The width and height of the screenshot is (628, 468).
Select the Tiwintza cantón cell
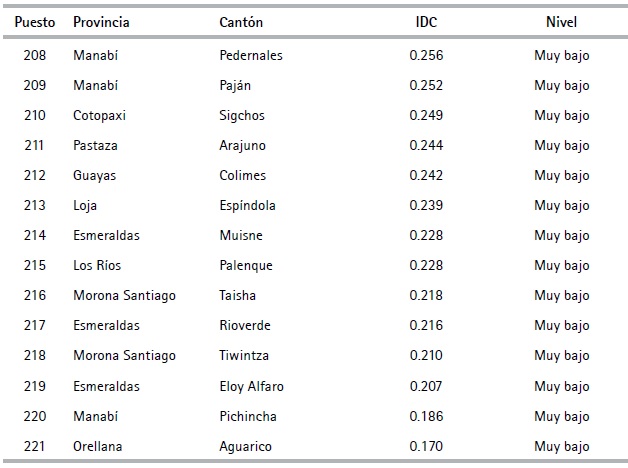(244, 355)
